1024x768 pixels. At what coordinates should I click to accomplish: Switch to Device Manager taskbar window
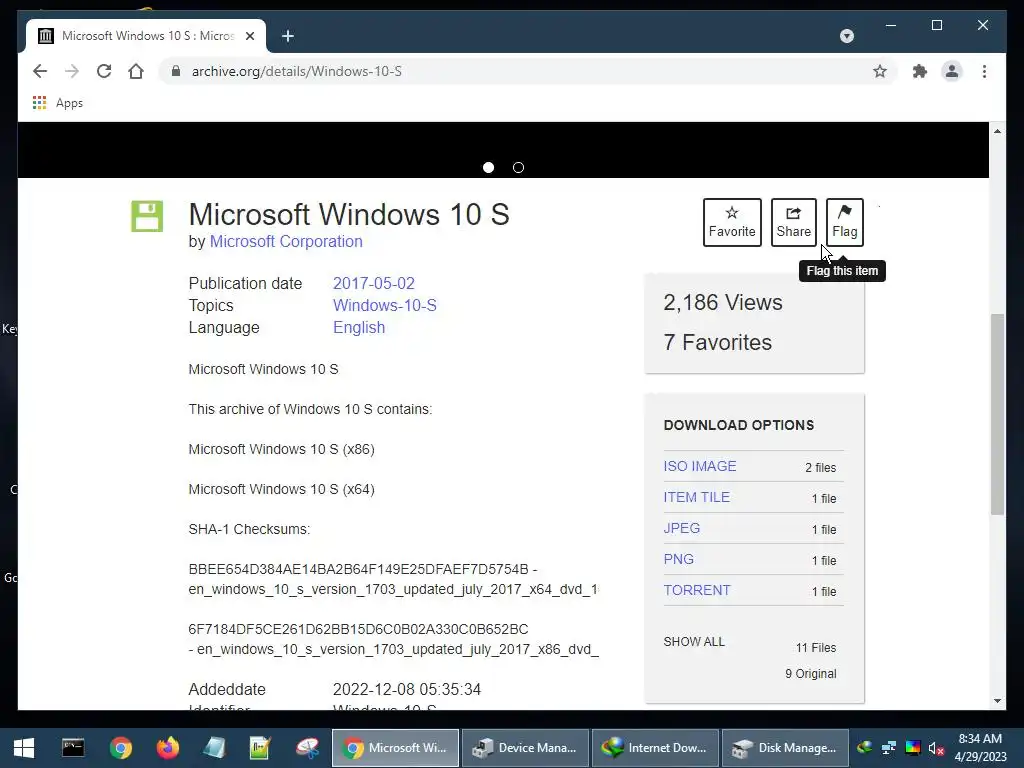(x=525, y=748)
